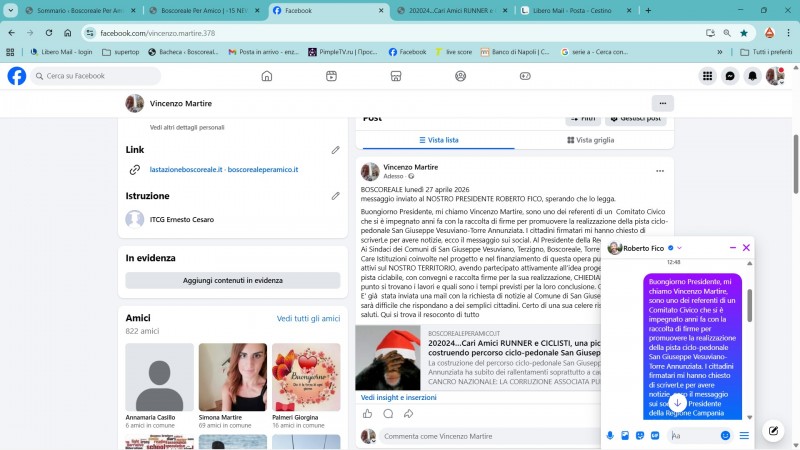Click the share arrow icon under post
The image size is (800, 450).
click(408, 414)
